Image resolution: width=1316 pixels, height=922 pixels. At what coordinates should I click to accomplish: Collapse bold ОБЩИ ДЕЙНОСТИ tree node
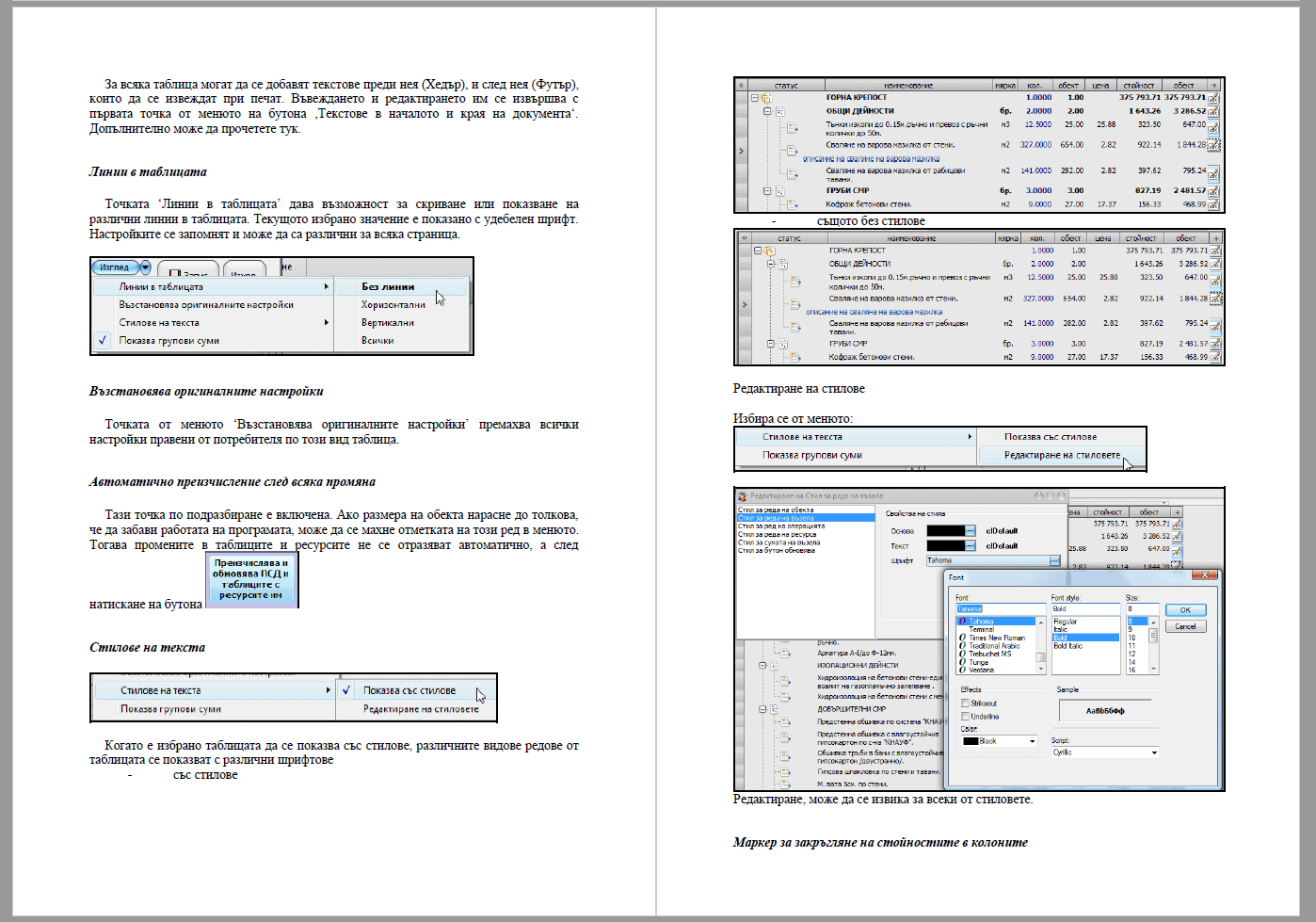767,111
